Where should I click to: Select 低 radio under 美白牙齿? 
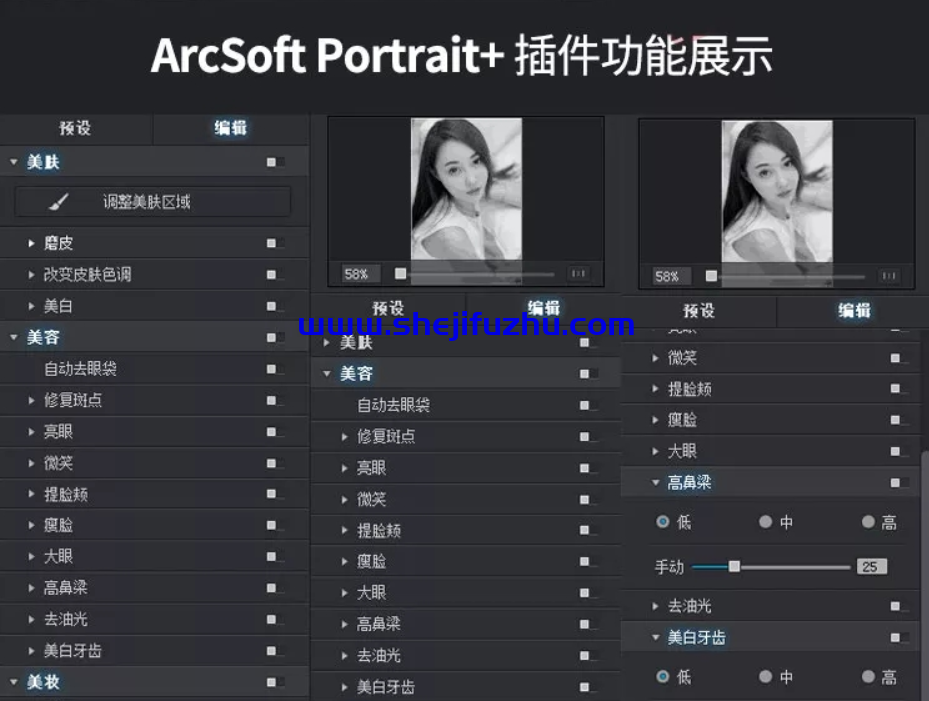click(663, 676)
